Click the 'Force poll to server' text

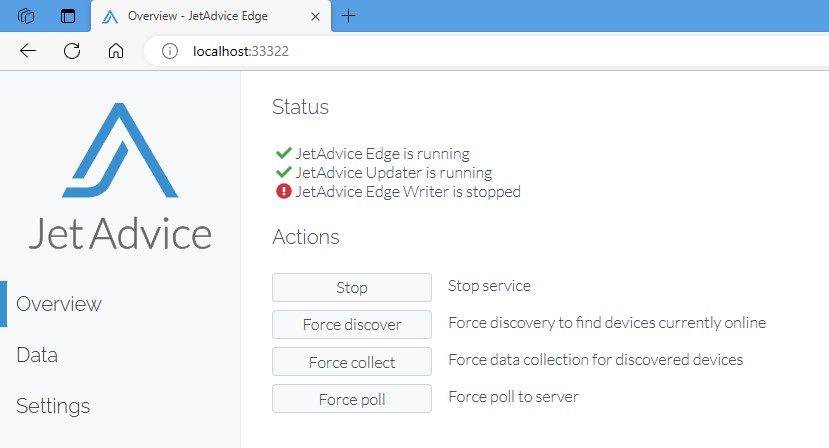(x=513, y=397)
